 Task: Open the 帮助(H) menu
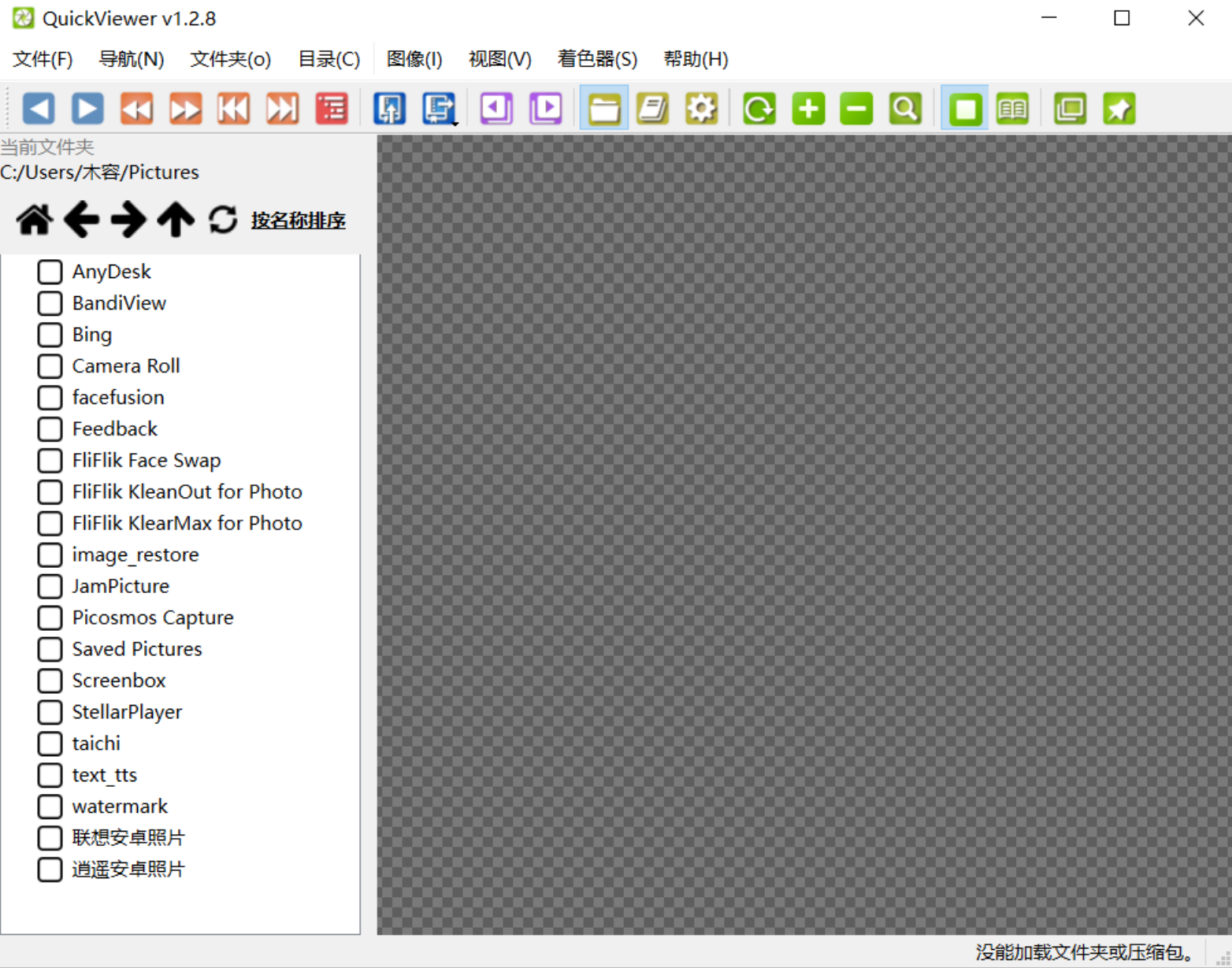pyautogui.click(x=696, y=59)
